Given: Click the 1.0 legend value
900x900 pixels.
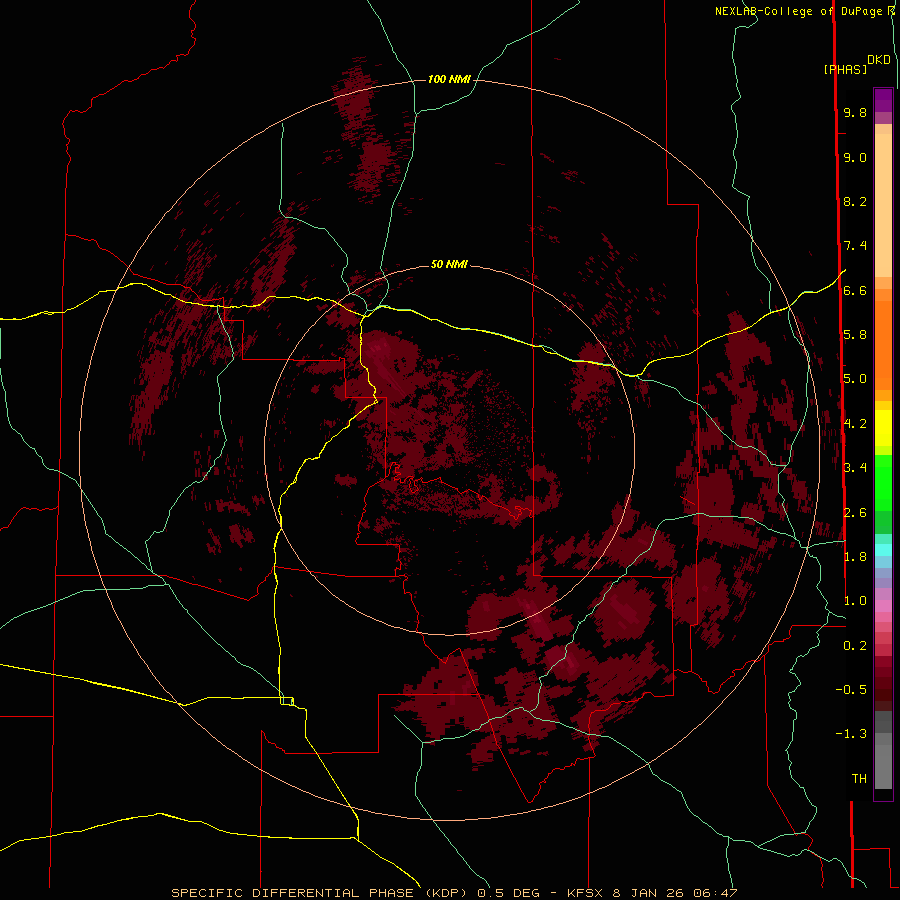Looking at the screenshot, I should (x=855, y=601).
